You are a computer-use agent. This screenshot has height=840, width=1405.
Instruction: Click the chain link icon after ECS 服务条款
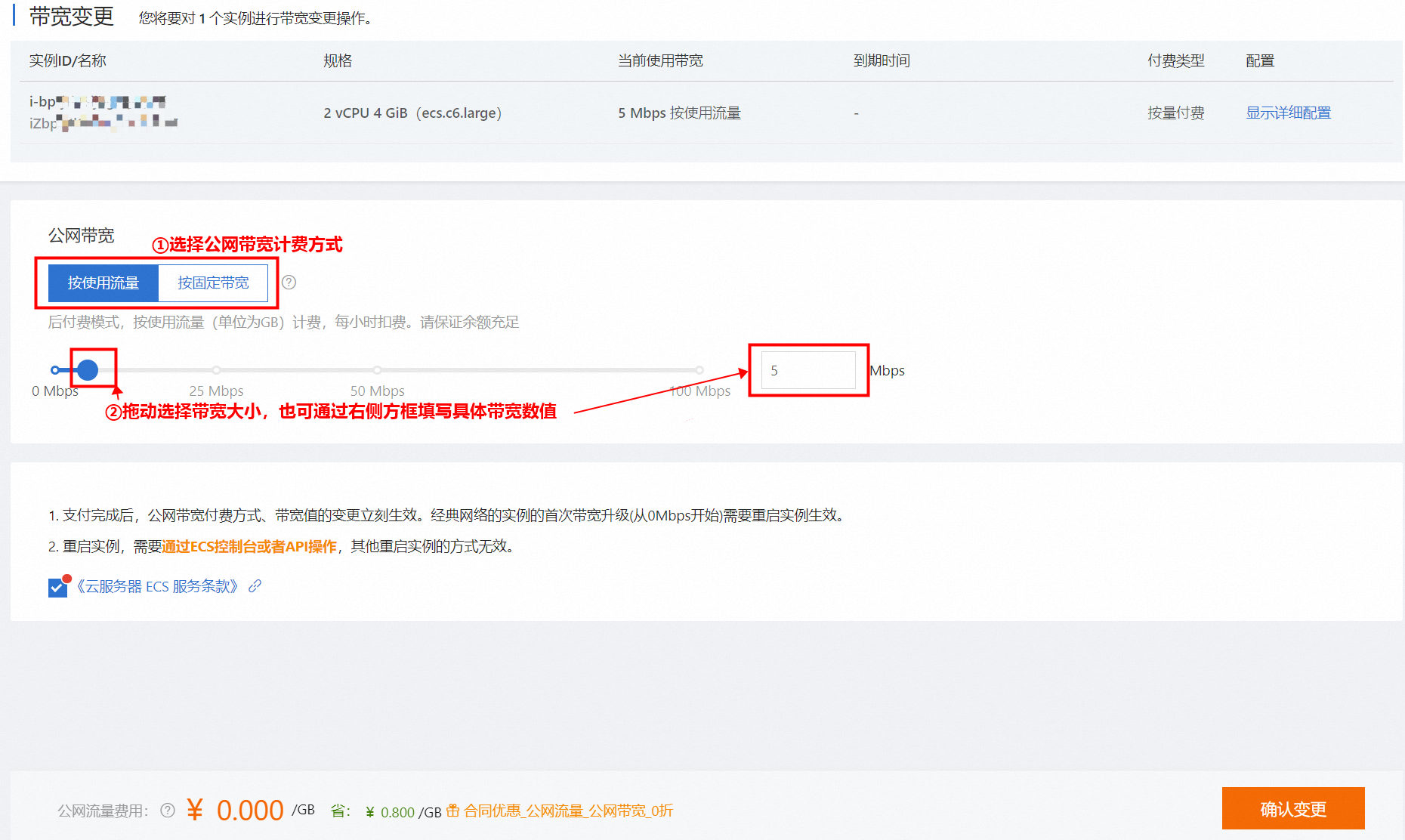pyautogui.click(x=255, y=586)
